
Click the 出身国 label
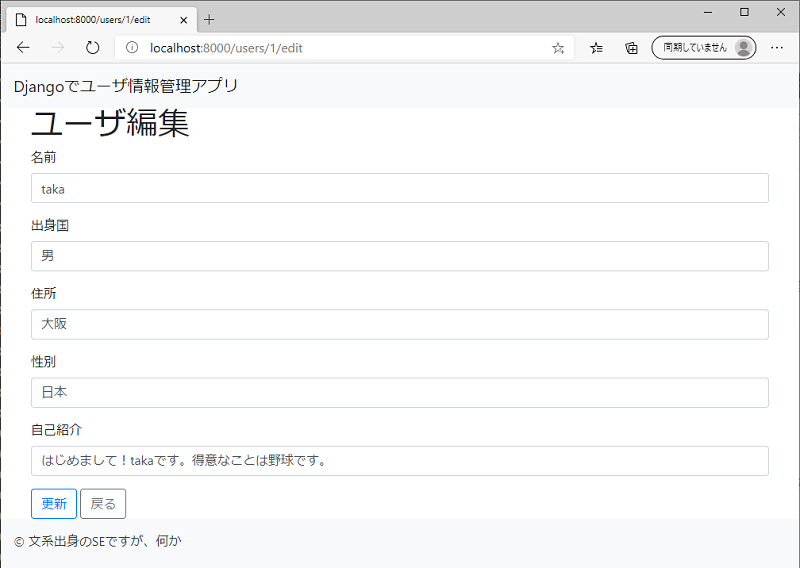click(50, 225)
